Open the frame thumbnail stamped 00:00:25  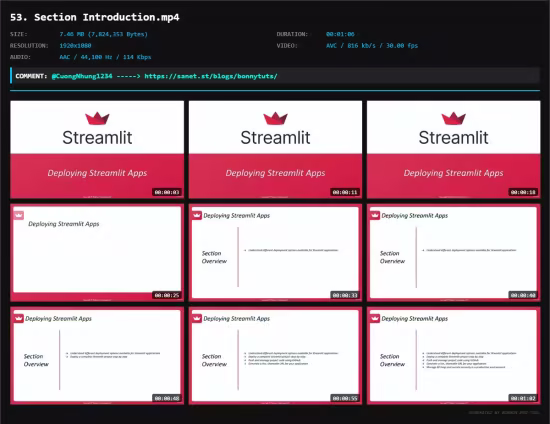[x=97, y=253]
